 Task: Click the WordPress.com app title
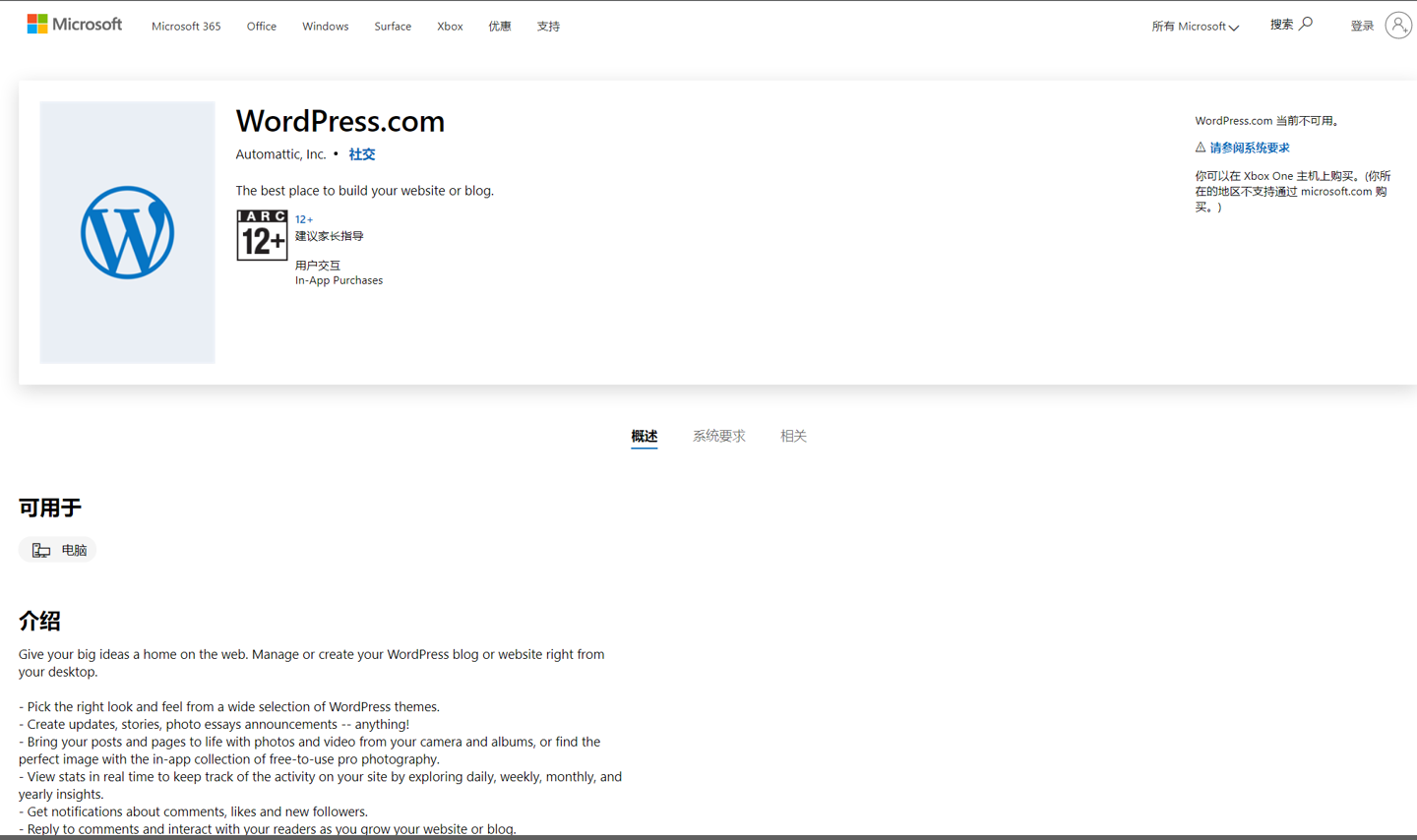(x=340, y=121)
